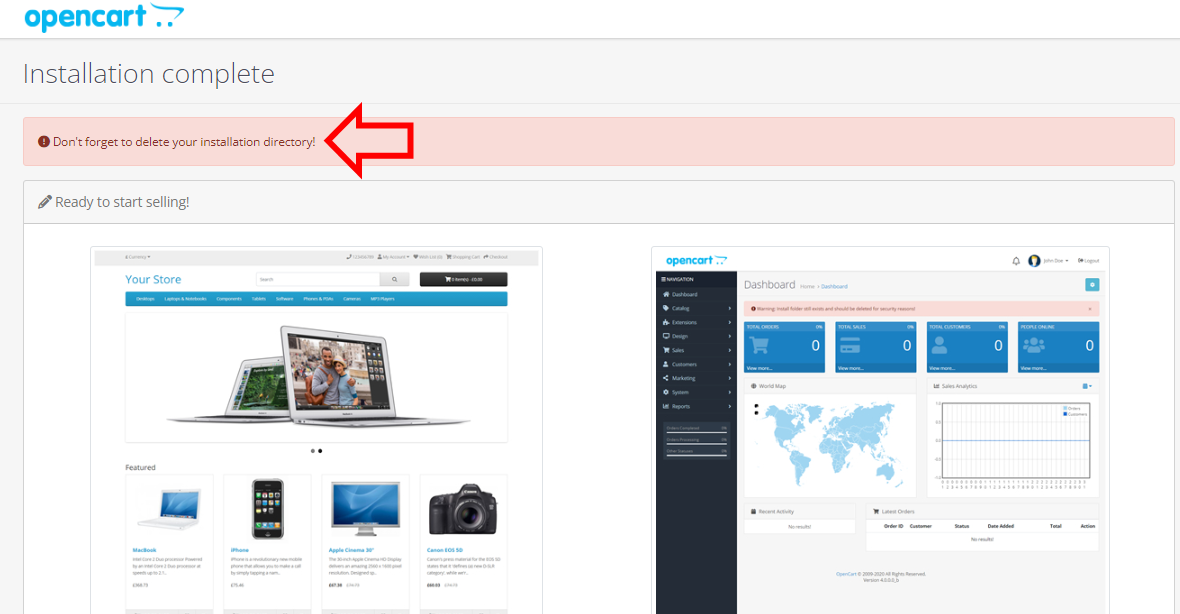Click the OpenCart footer link in admin preview
Viewport: 1180px width, 614px height.
point(847,574)
